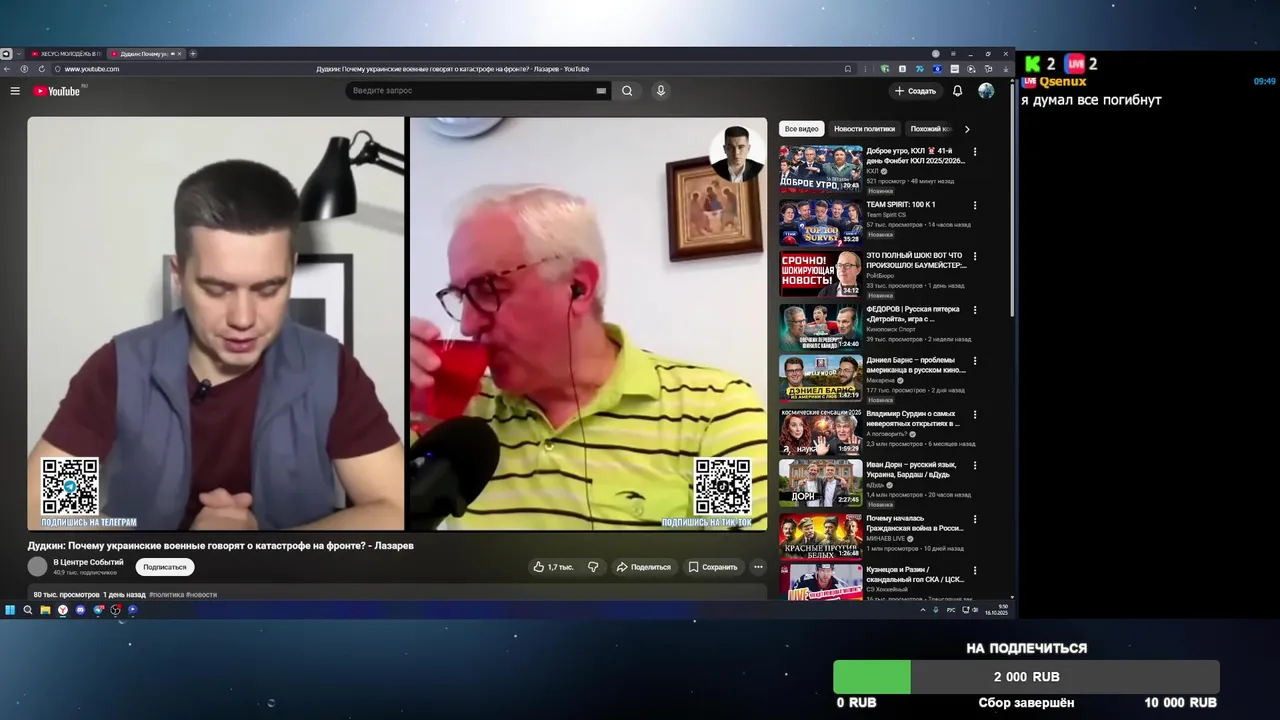Image resolution: width=1280 pixels, height=720 pixels.
Task: Switch the РУС keyboard language indicator
Action: 952,610
